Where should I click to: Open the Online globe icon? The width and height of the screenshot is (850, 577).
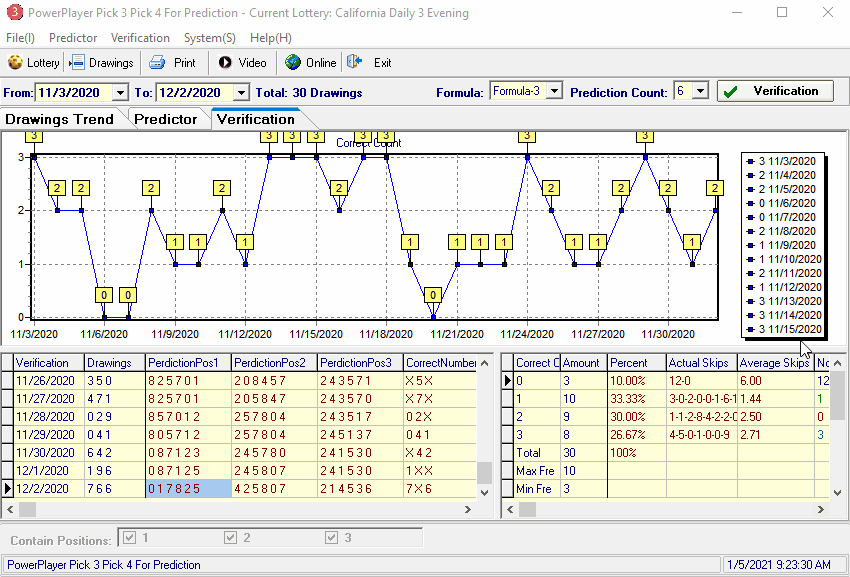pos(293,62)
